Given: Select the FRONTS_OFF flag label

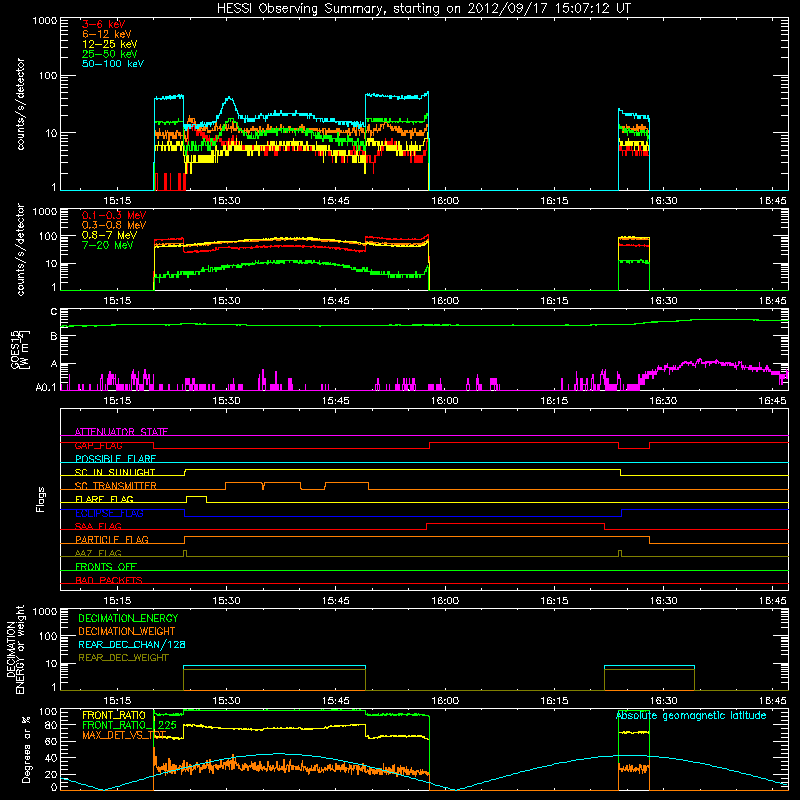Looking at the screenshot, I should pos(106,566).
